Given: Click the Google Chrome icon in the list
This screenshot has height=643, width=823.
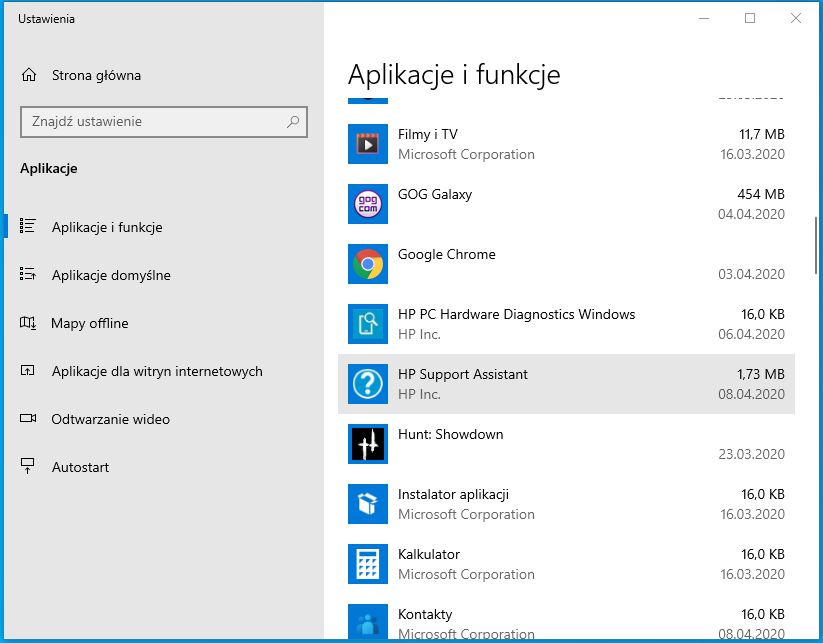Looking at the screenshot, I should click(x=367, y=264).
